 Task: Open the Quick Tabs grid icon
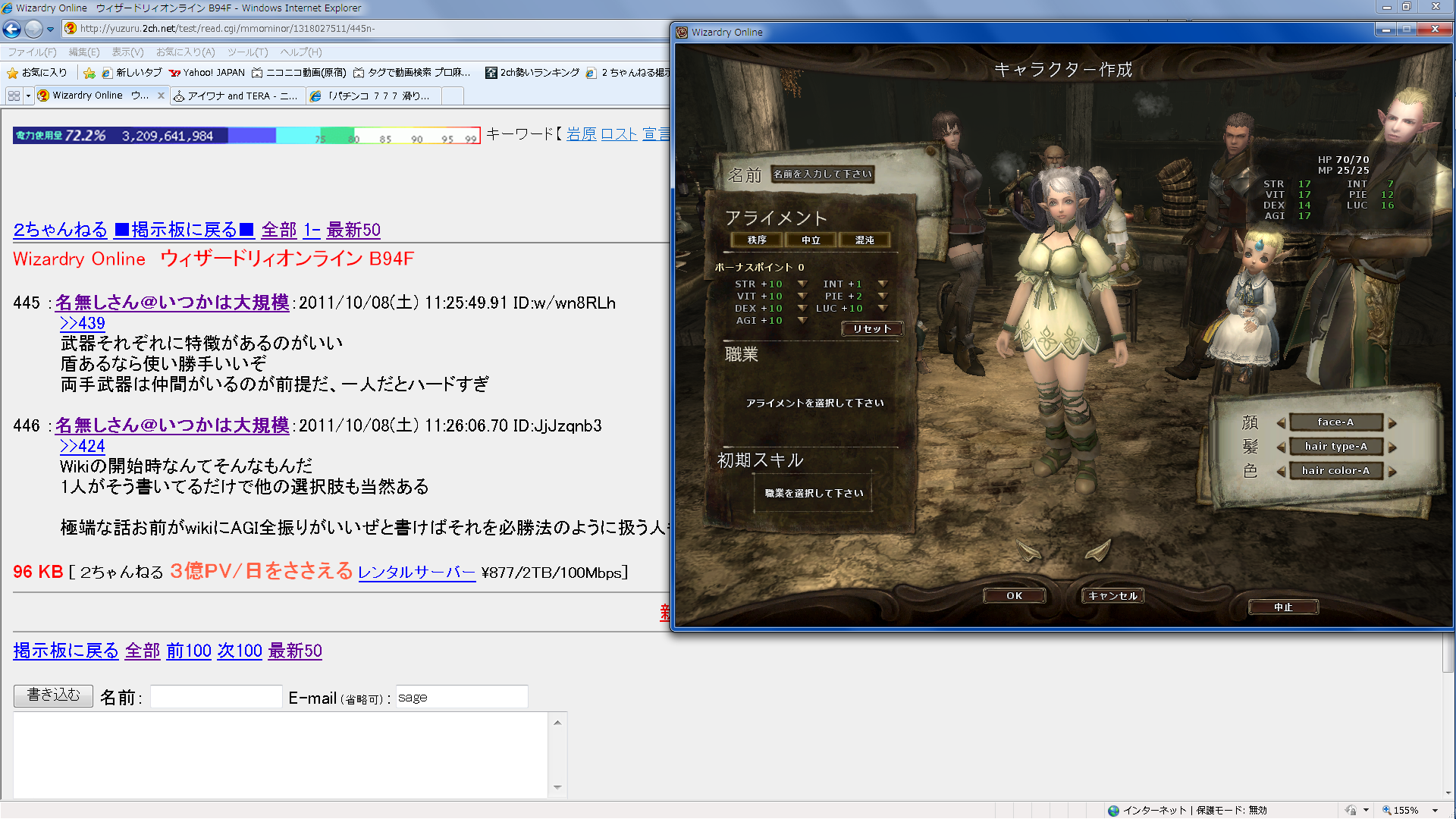click(14, 96)
